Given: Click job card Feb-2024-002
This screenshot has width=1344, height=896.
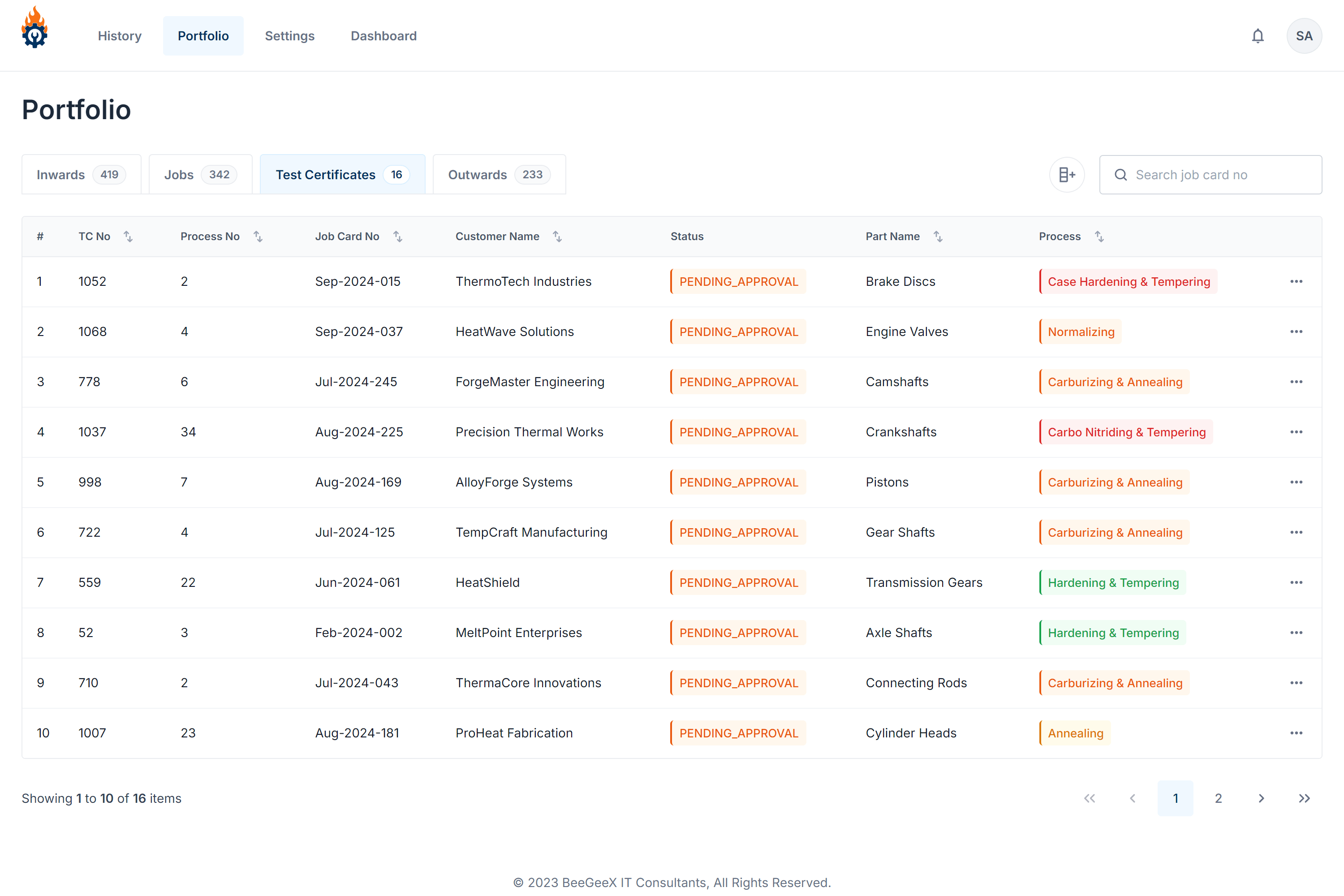Looking at the screenshot, I should click(359, 633).
